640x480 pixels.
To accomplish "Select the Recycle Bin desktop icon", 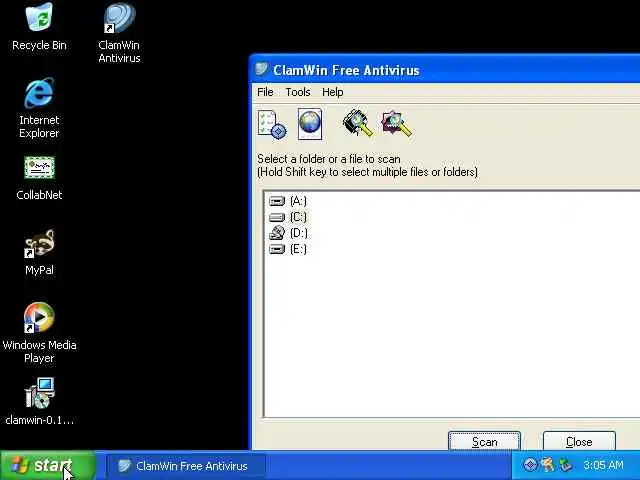I will tap(39, 27).
